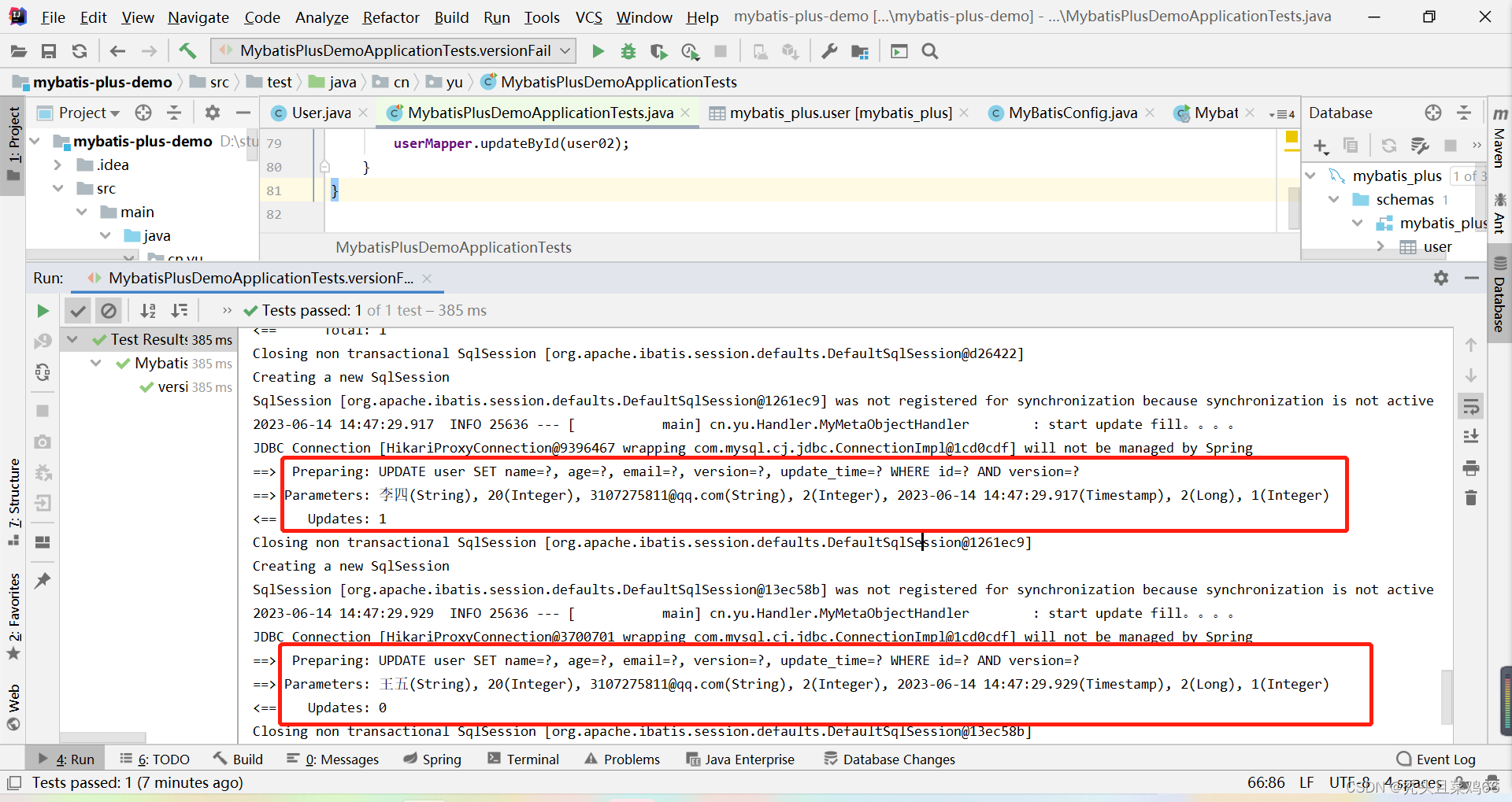Toggle soft-wrap in console
The height and width of the screenshot is (802, 1512).
[x=1470, y=407]
